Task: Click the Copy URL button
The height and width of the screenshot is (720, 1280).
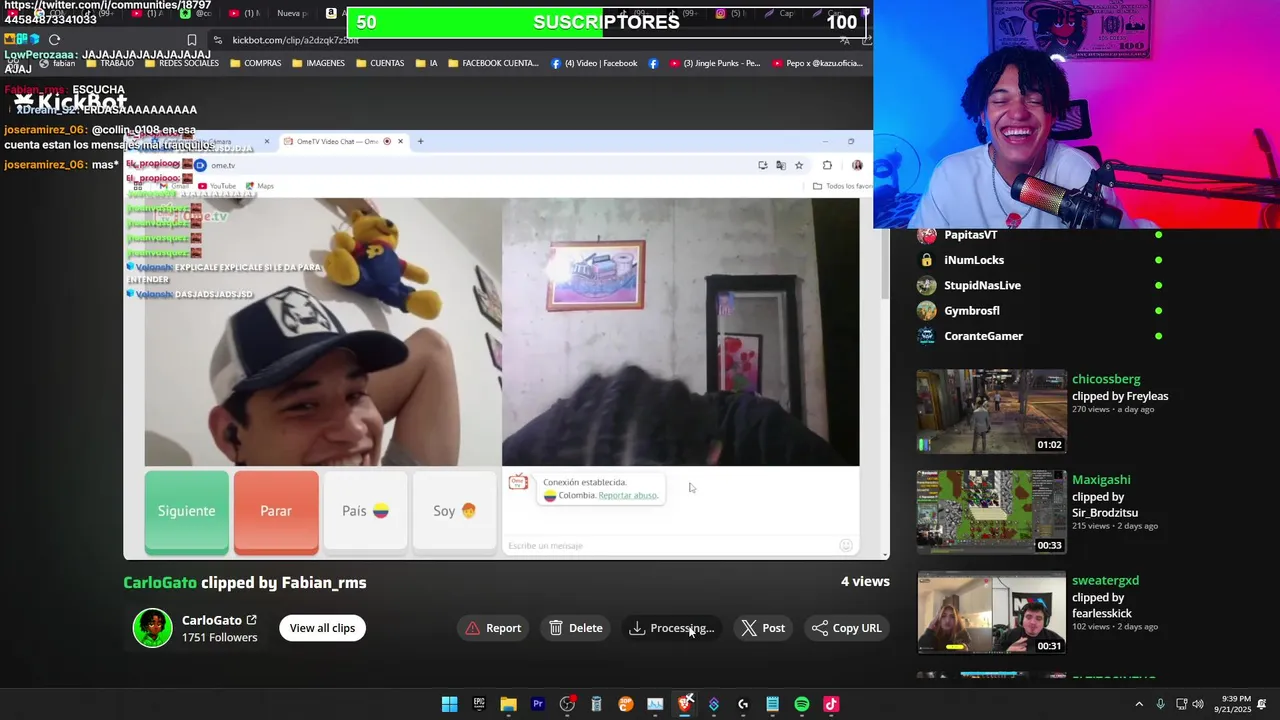Action: pos(847,628)
